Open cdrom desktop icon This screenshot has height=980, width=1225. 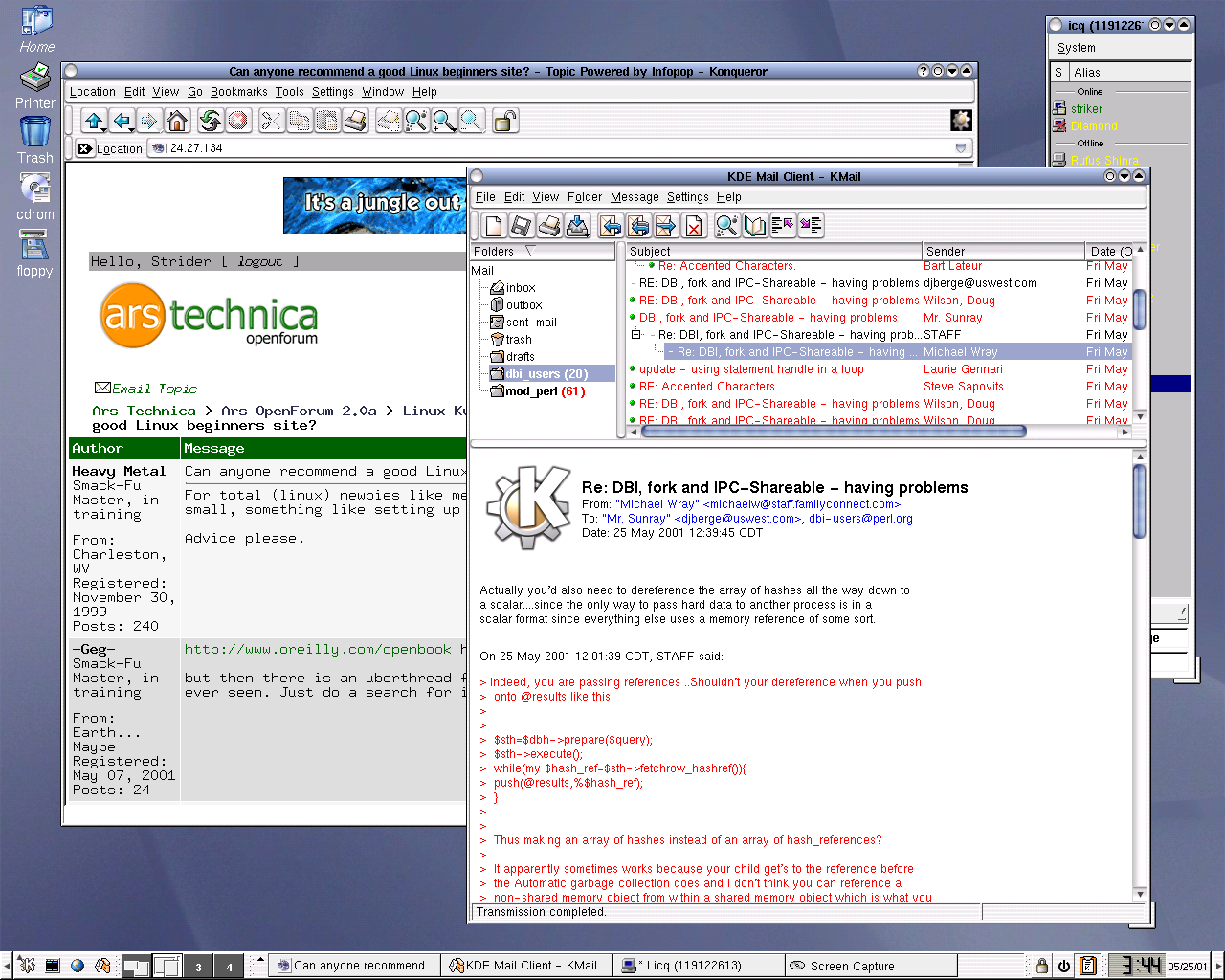(34, 196)
